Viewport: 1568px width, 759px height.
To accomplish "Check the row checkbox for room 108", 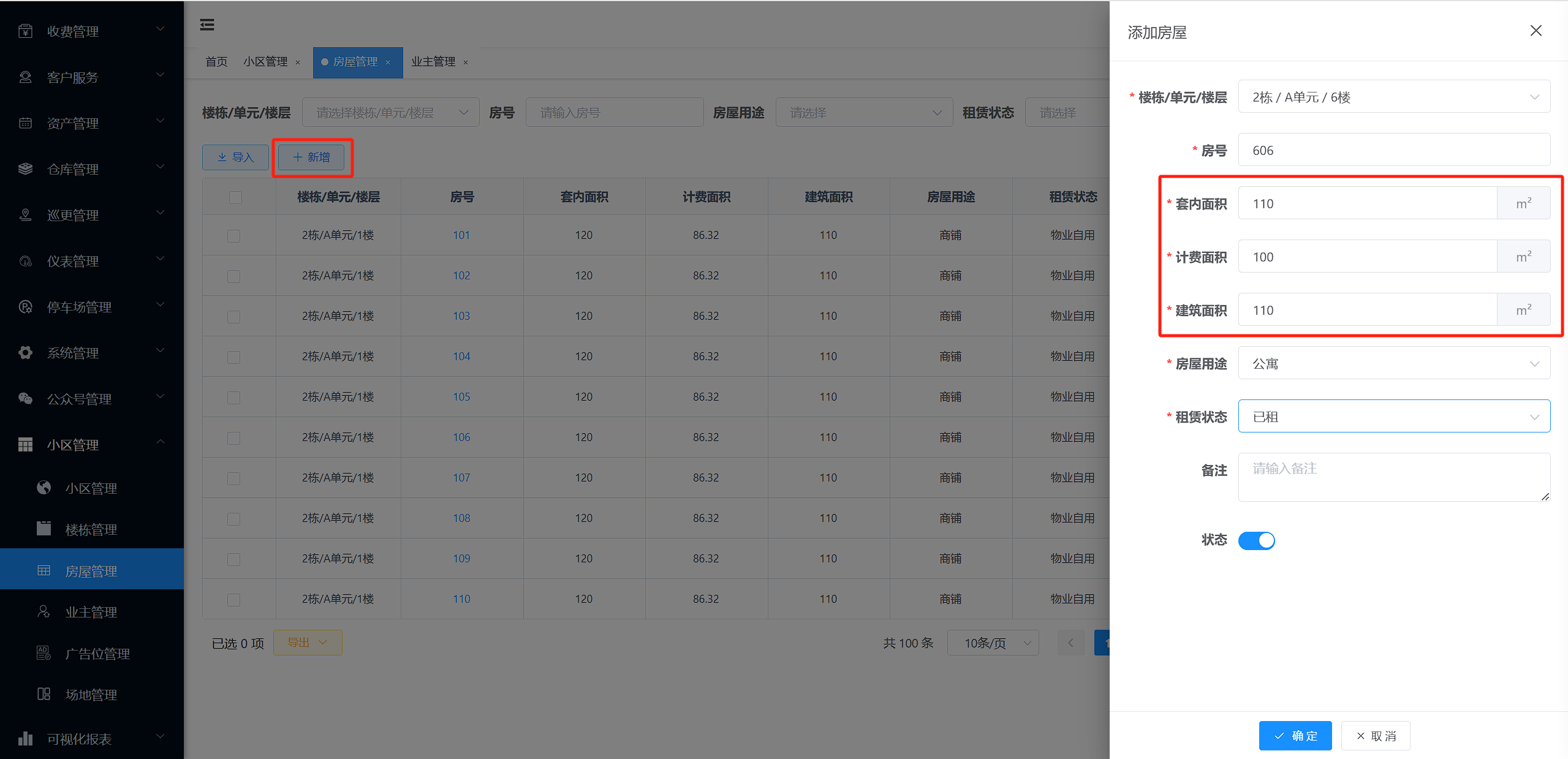I will 233,519.
